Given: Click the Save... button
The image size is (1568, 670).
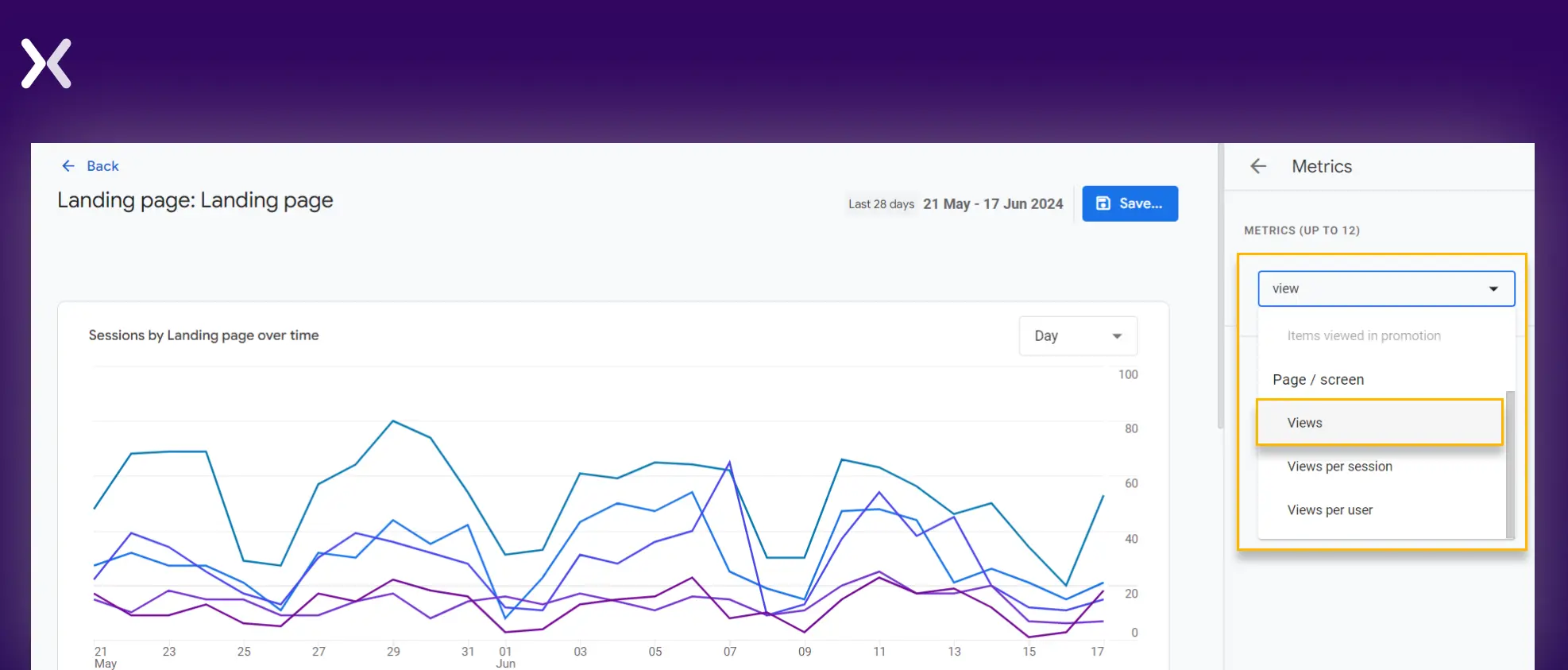Looking at the screenshot, I should [1130, 203].
